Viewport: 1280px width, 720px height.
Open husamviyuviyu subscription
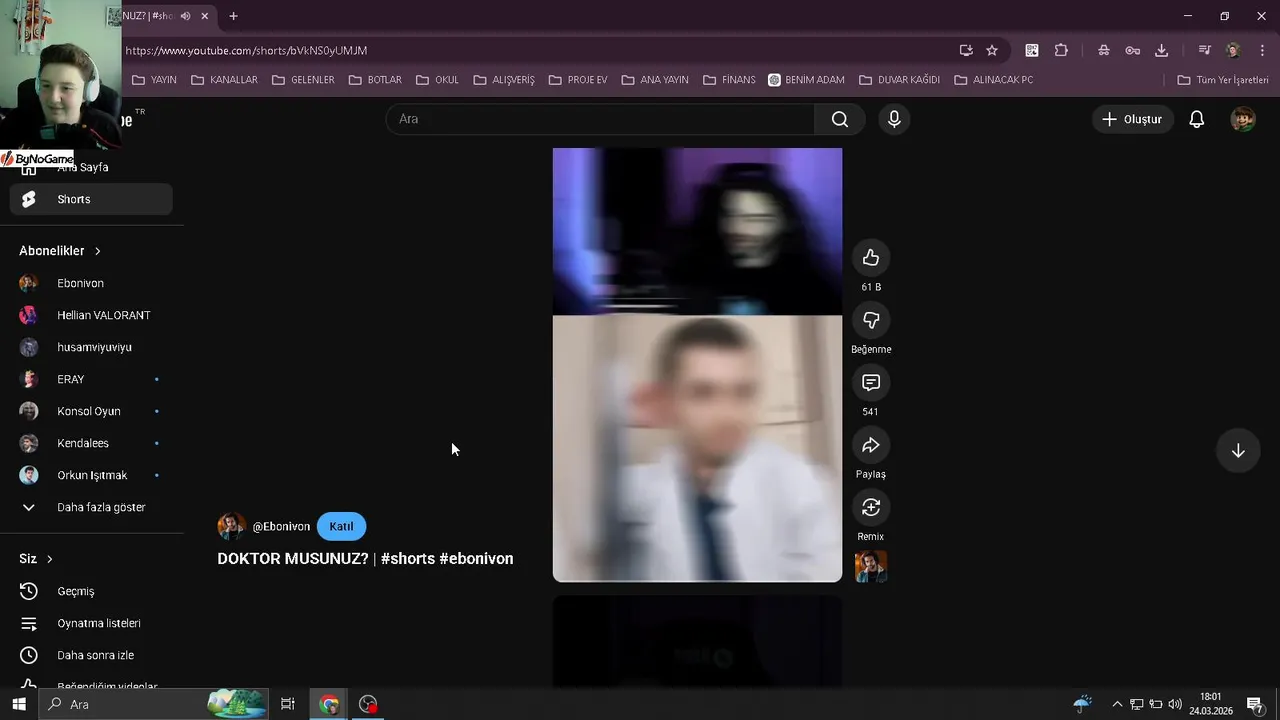91,347
